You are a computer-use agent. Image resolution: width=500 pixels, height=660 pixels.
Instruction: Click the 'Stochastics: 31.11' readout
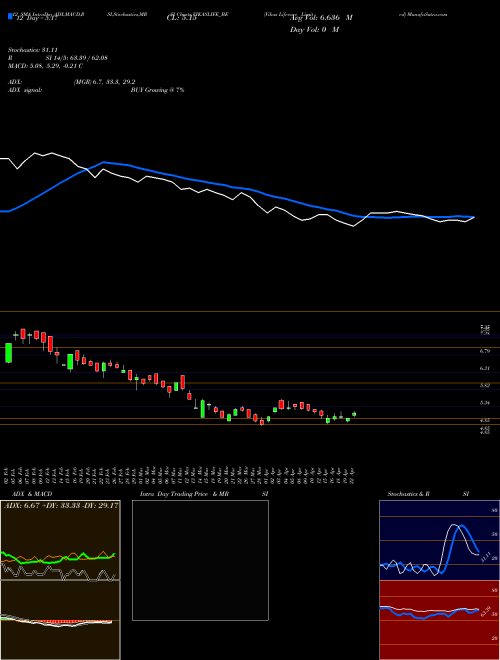click(32, 50)
